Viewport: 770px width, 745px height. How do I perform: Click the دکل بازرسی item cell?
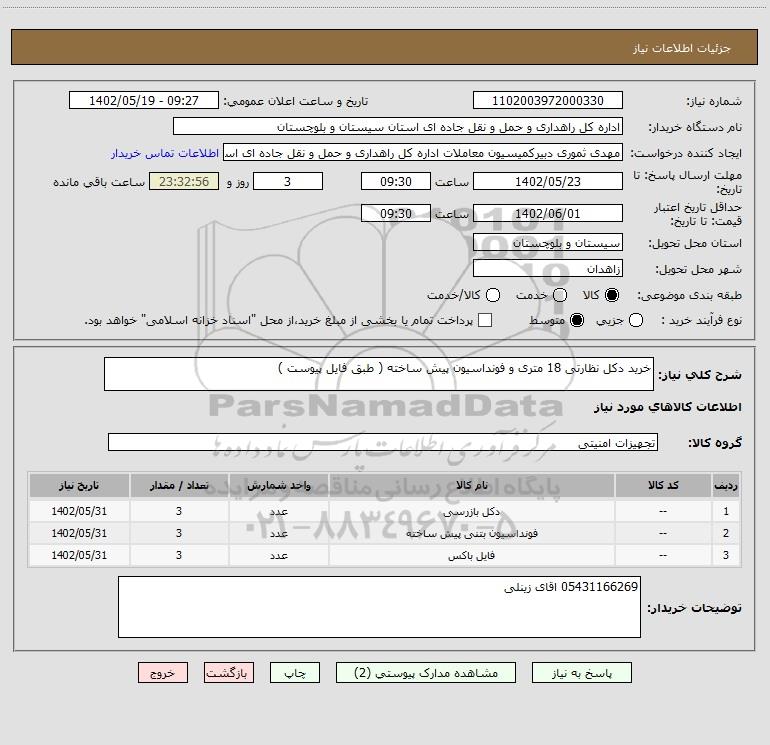point(471,511)
